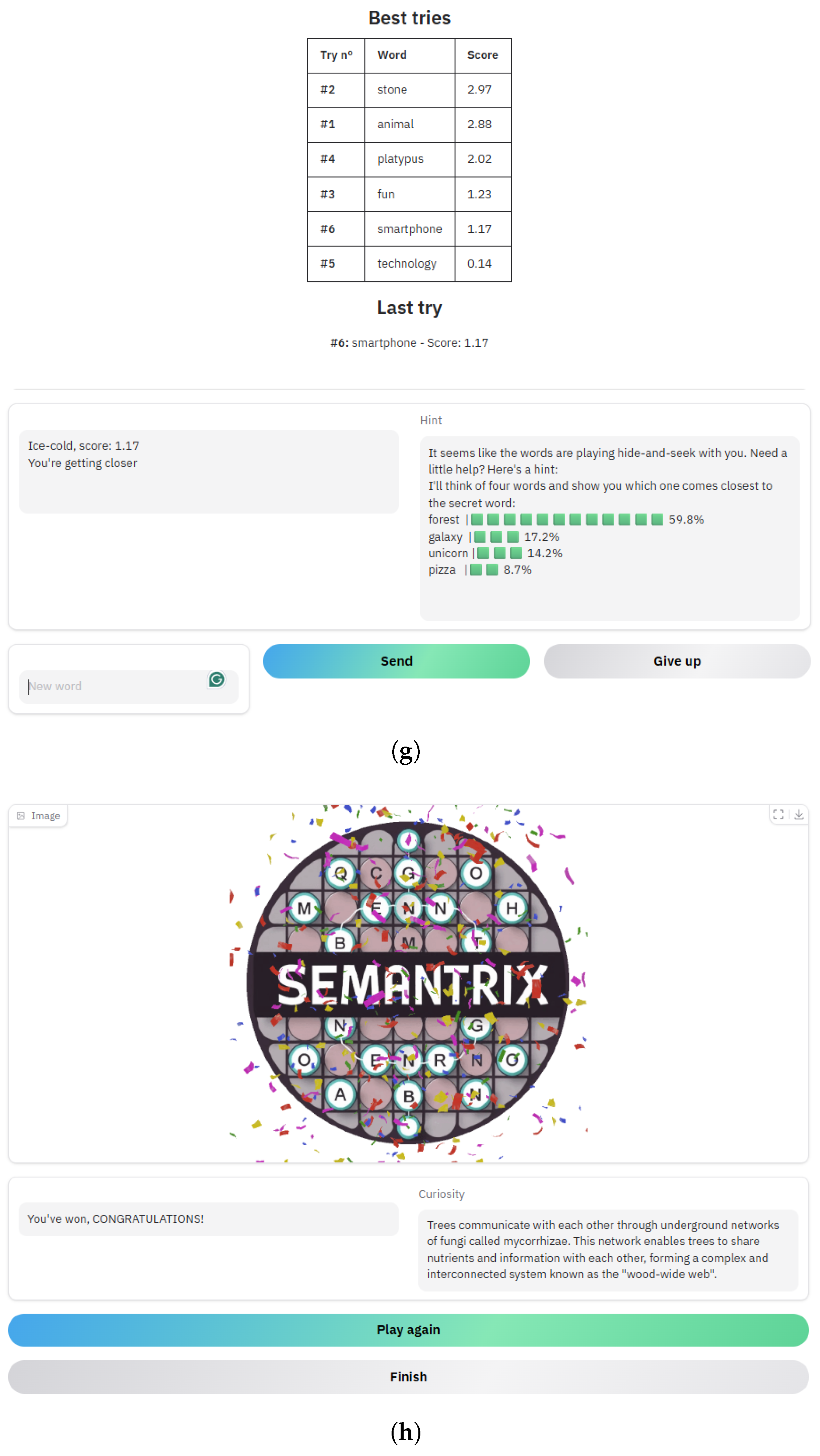Screen dimensions: 820x1456
Task: Click the Try number column header
Action: (336, 55)
